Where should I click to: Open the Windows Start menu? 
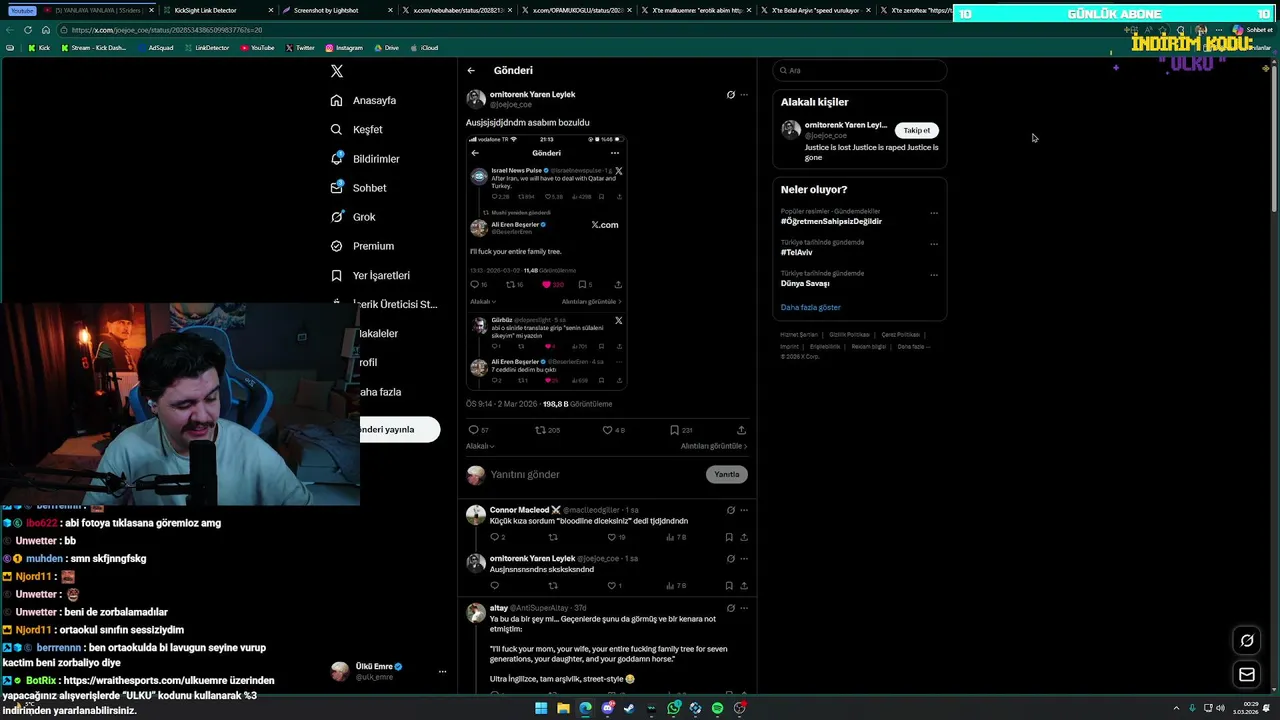[541, 708]
